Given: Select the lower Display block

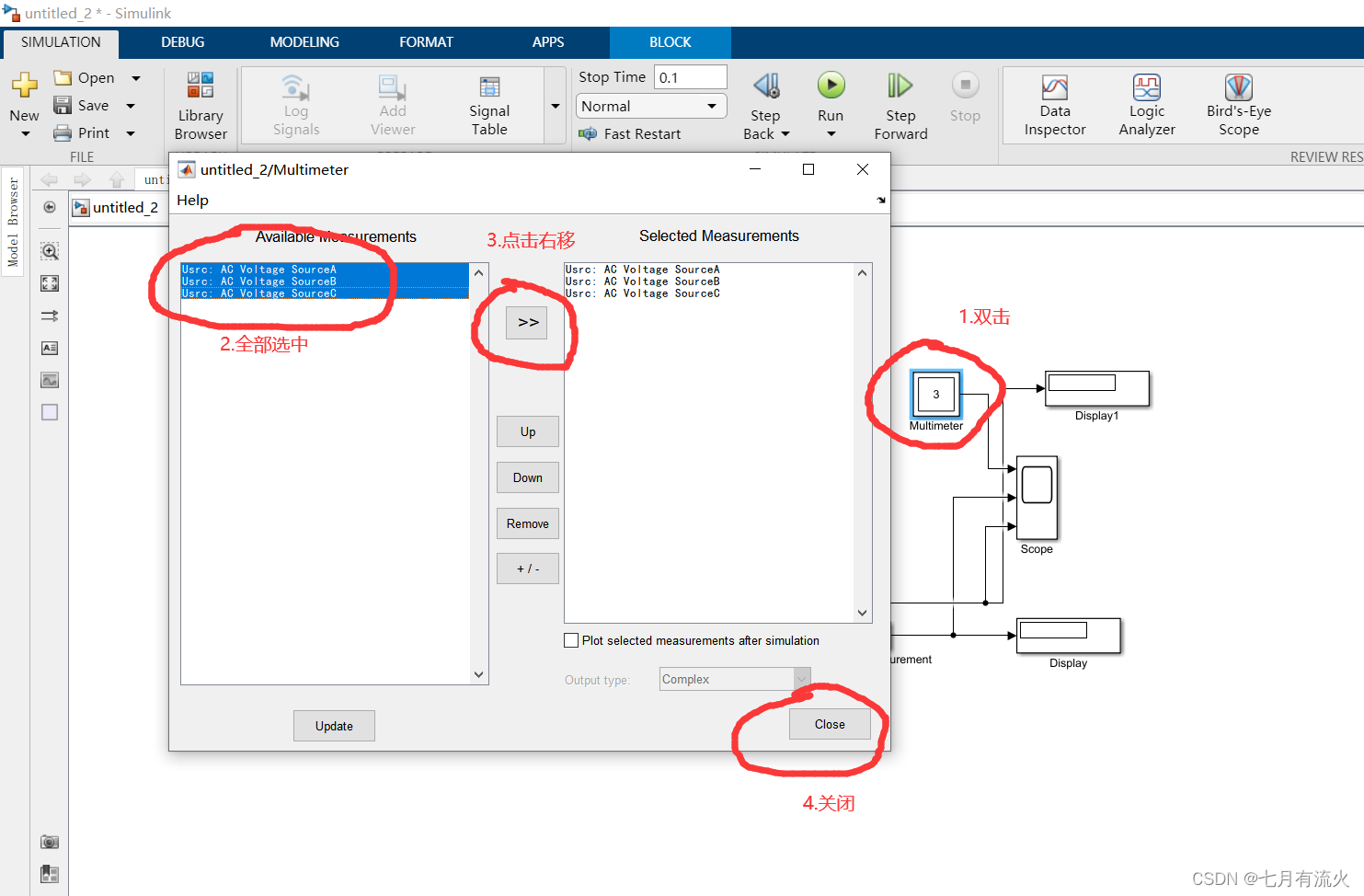Looking at the screenshot, I should [1069, 636].
